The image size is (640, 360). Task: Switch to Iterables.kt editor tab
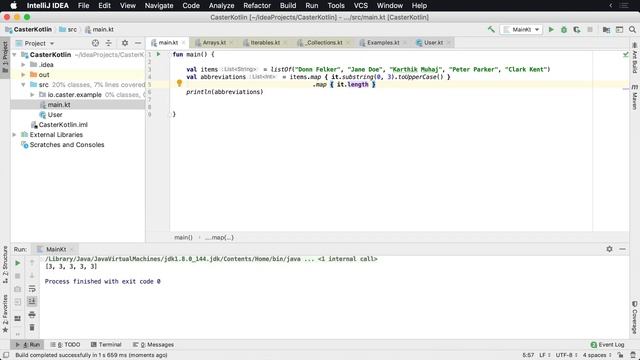[265, 42]
